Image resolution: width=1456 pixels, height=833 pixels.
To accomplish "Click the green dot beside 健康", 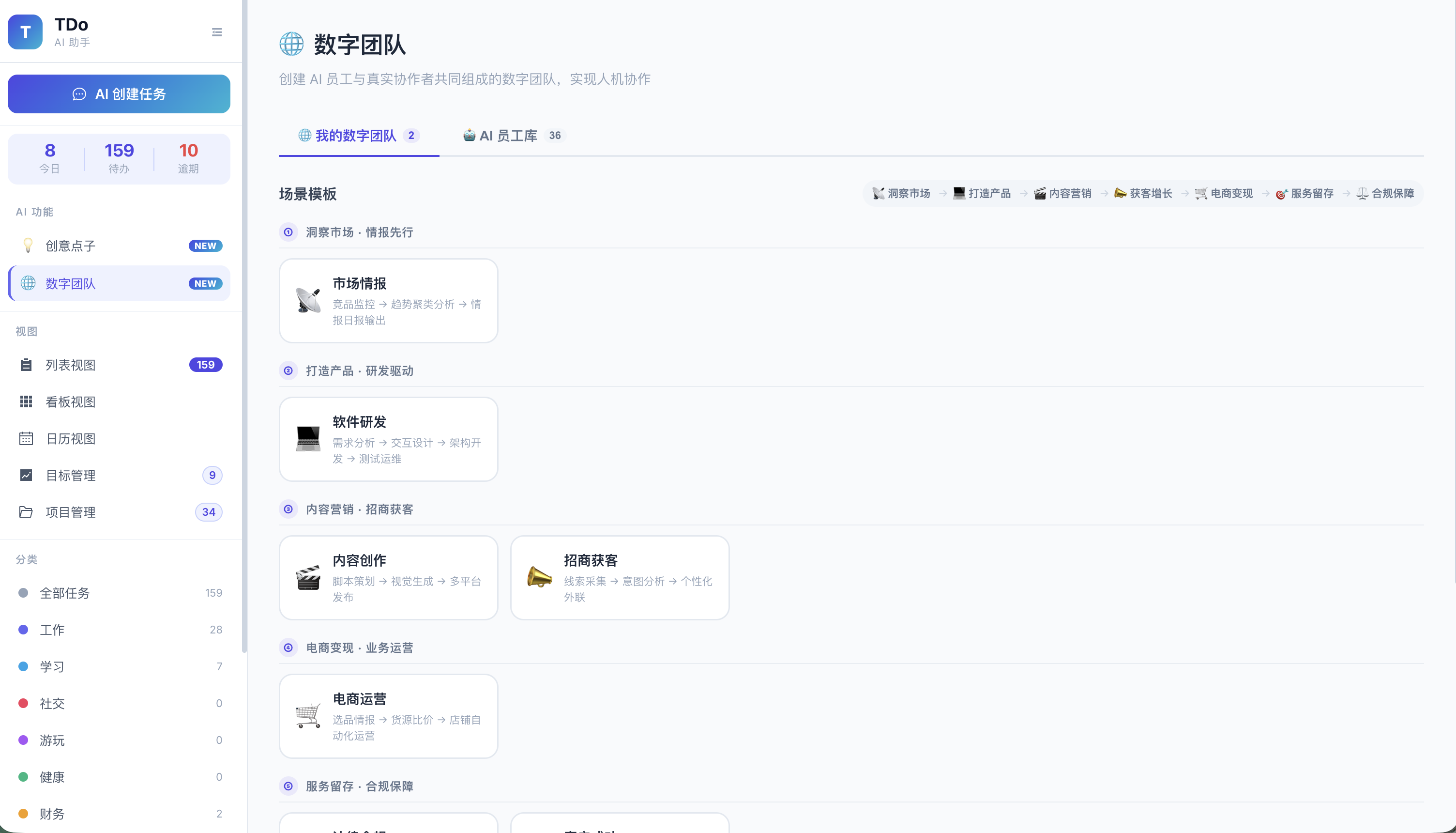I will point(23,777).
